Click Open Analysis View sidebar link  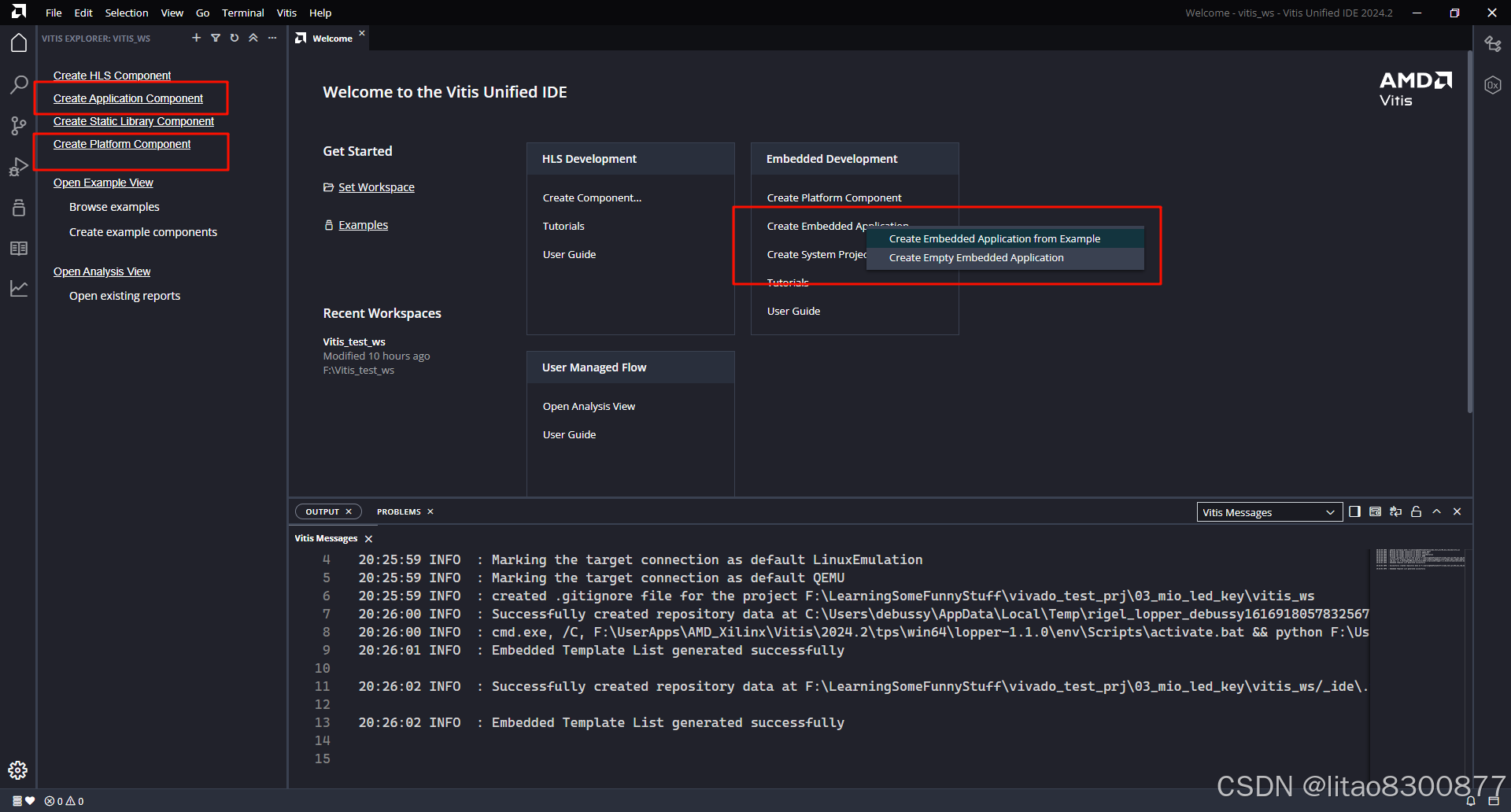pyautogui.click(x=102, y=271)
